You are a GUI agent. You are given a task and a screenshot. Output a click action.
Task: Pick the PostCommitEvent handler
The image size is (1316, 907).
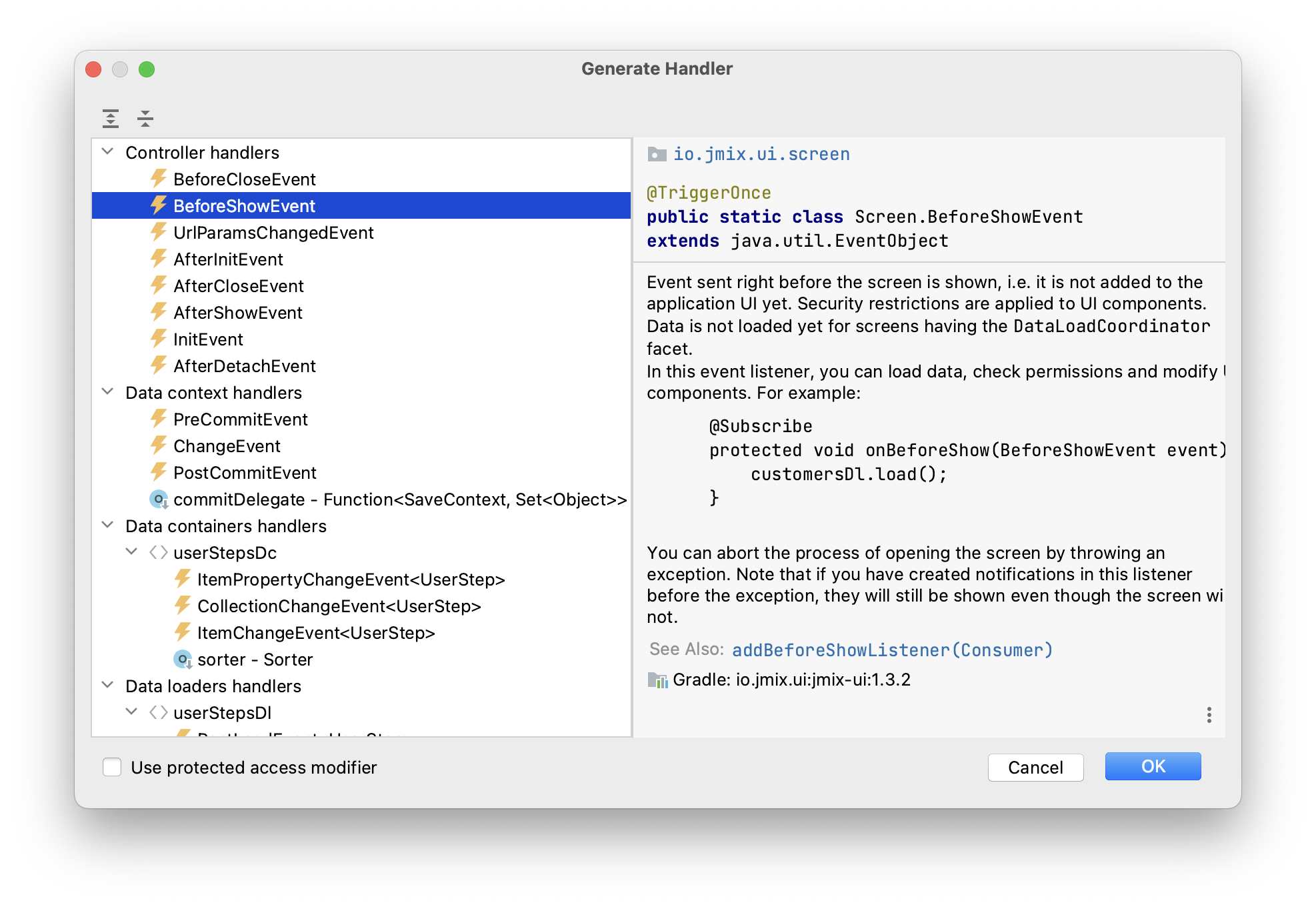361,472
